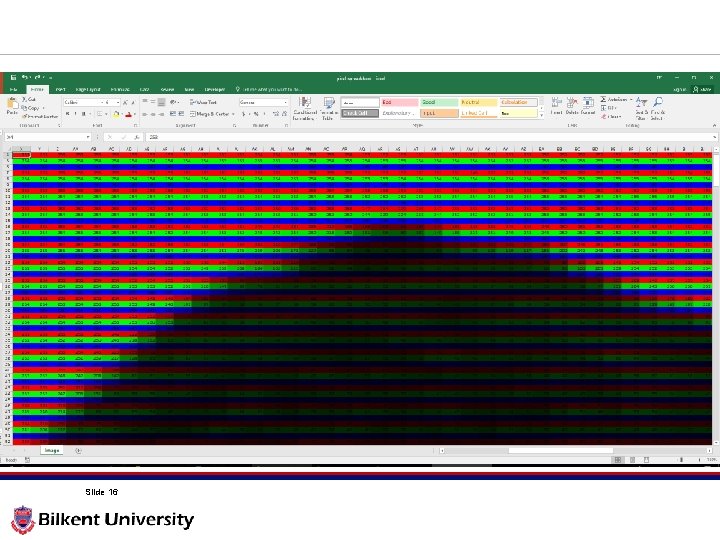Open Find & Select magnifier
Screen dimensions: 720x540
click(x=658, y=109)
